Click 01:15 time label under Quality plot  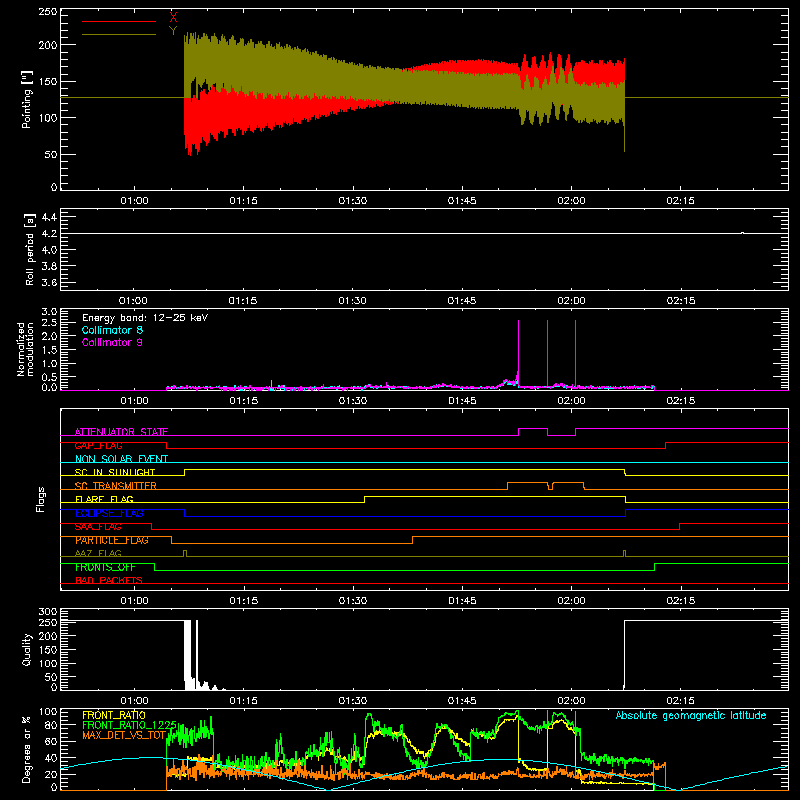(243, 701)
